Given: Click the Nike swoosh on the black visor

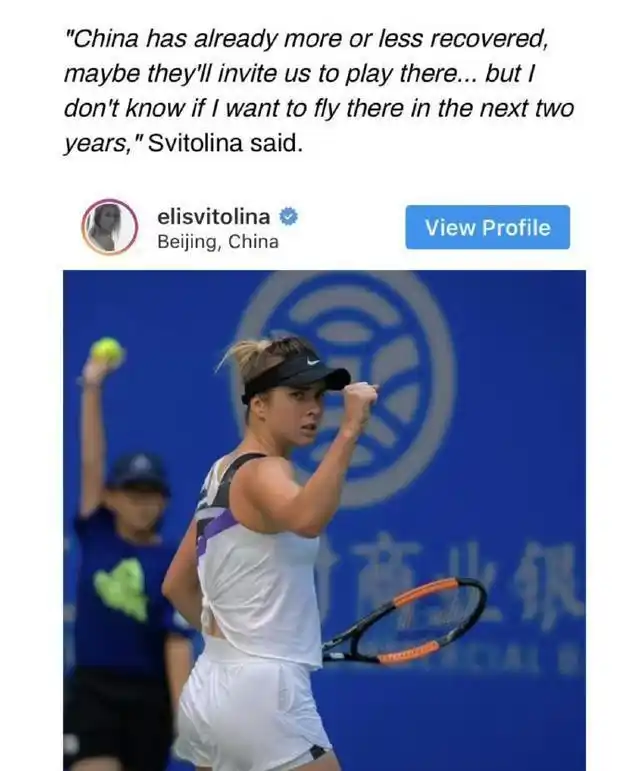Looking at the screenshot, I should point(313,361).
